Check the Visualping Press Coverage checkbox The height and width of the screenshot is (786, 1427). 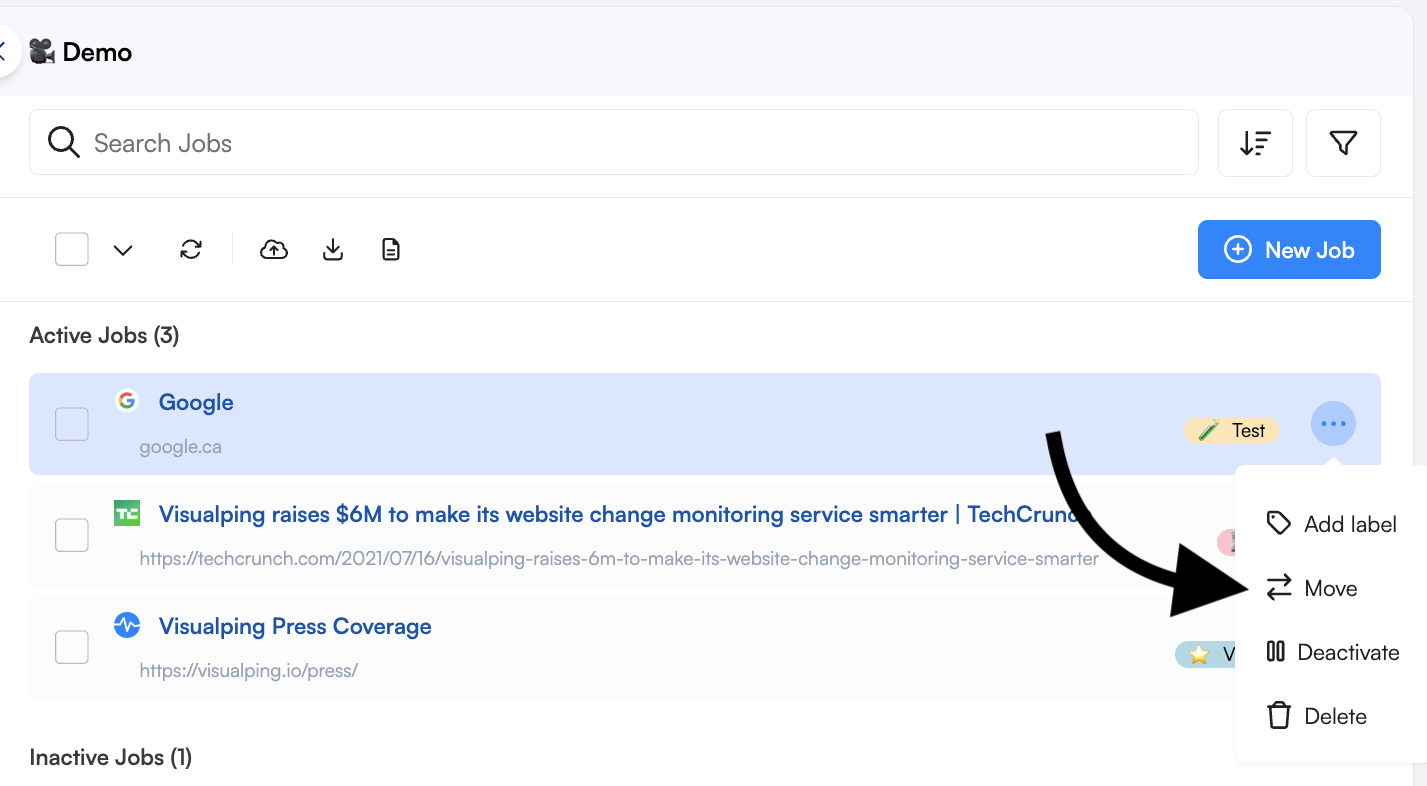72,647
